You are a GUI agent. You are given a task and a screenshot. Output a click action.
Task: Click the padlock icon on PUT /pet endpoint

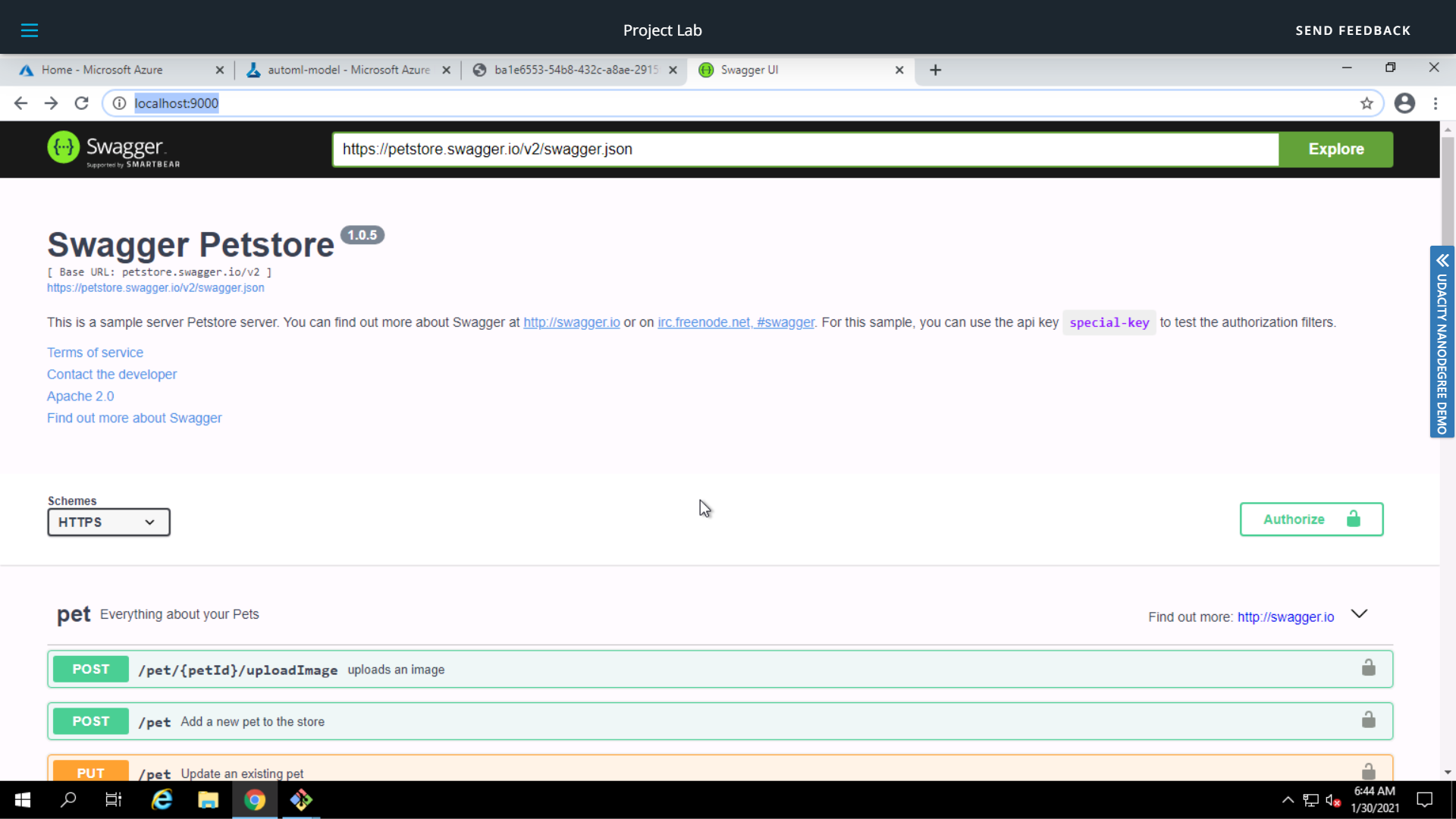click(1369, 771)
